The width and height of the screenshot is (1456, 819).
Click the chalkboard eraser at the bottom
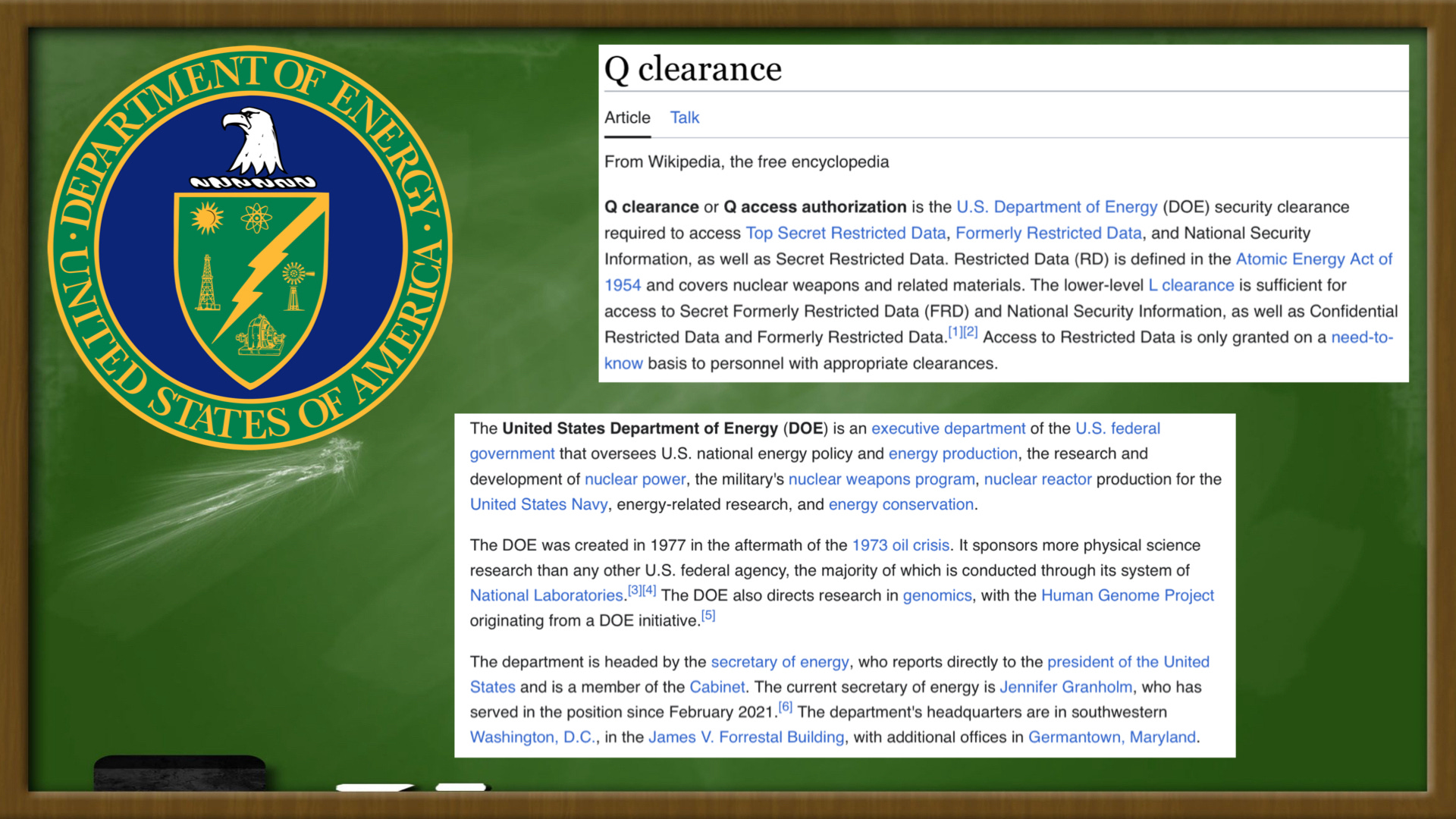coord(180,772)
